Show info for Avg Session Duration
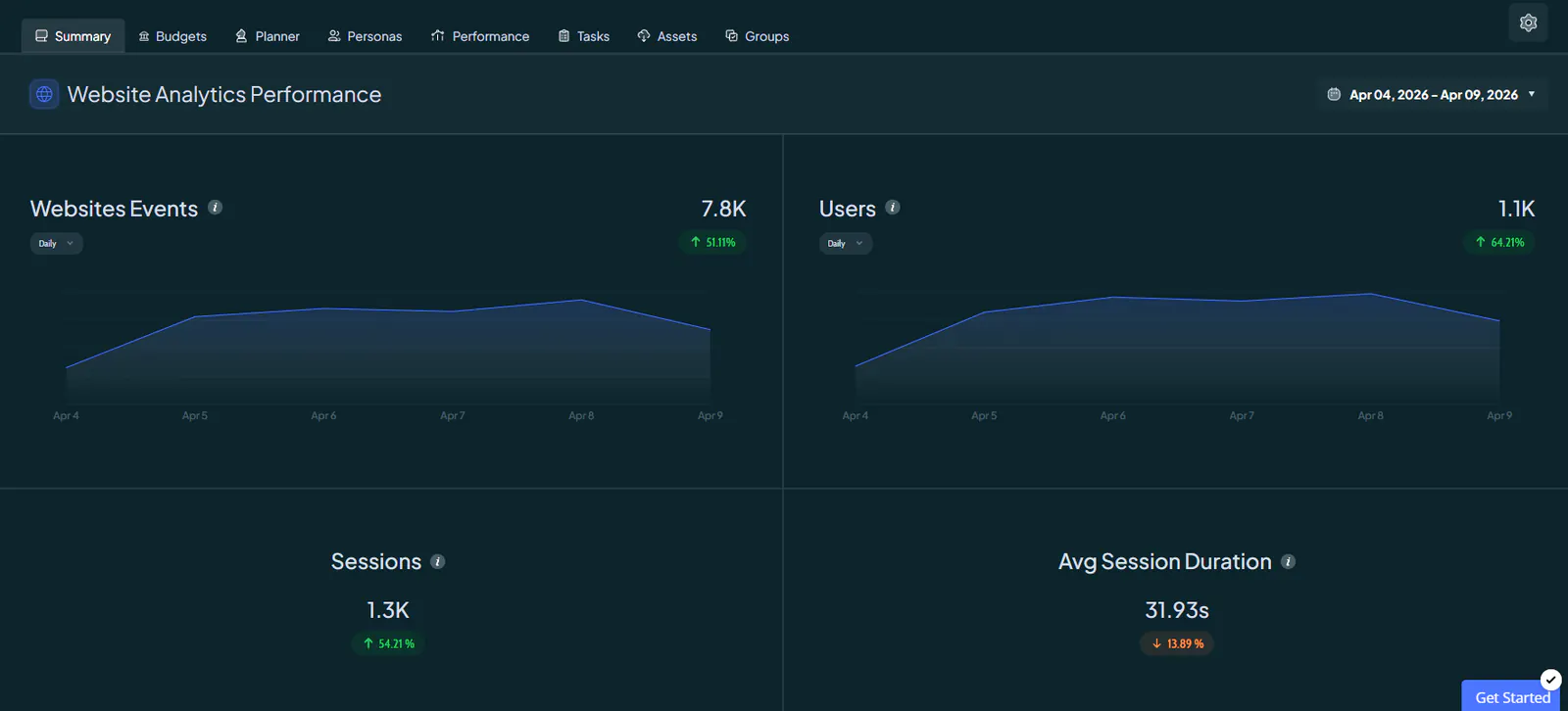The width and height of the screenshot is (1568, 711). point(1289,561)
